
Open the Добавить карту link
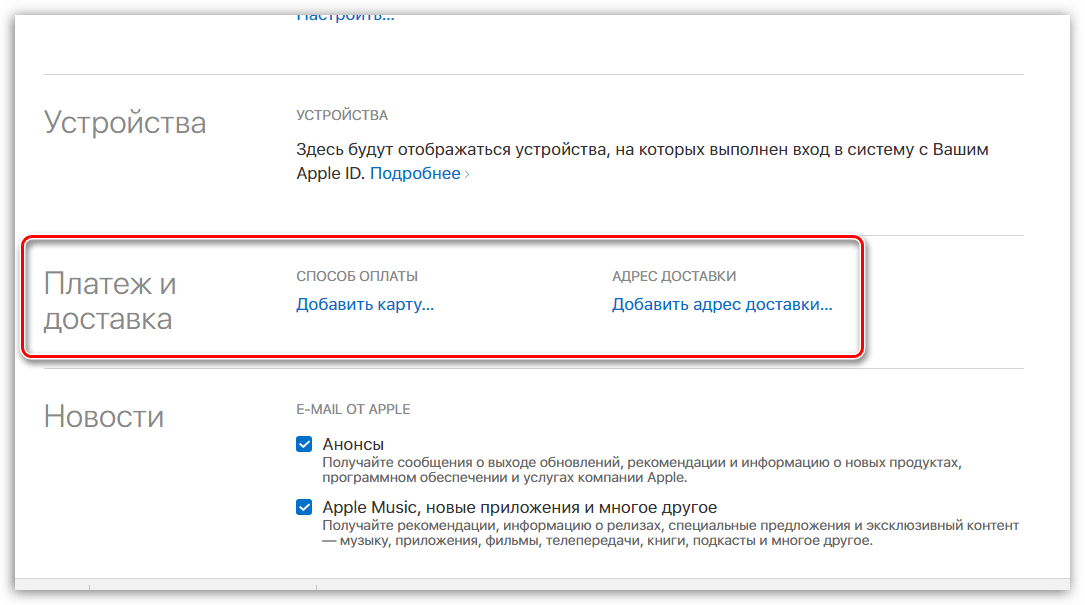point(365,305)
